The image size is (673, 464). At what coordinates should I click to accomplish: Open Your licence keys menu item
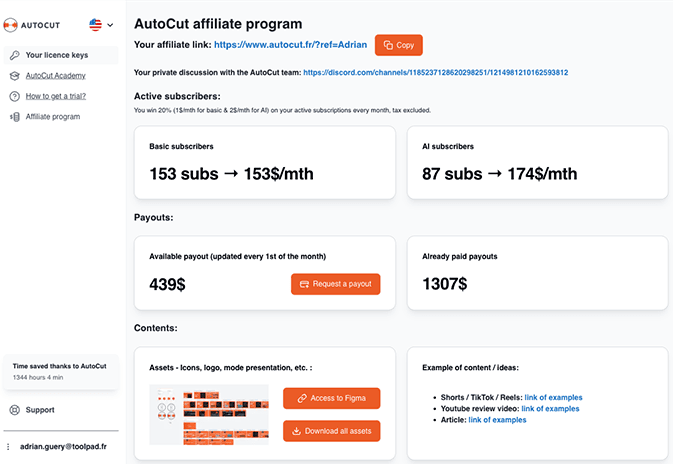pyautogui.click(x=61, y=55)
